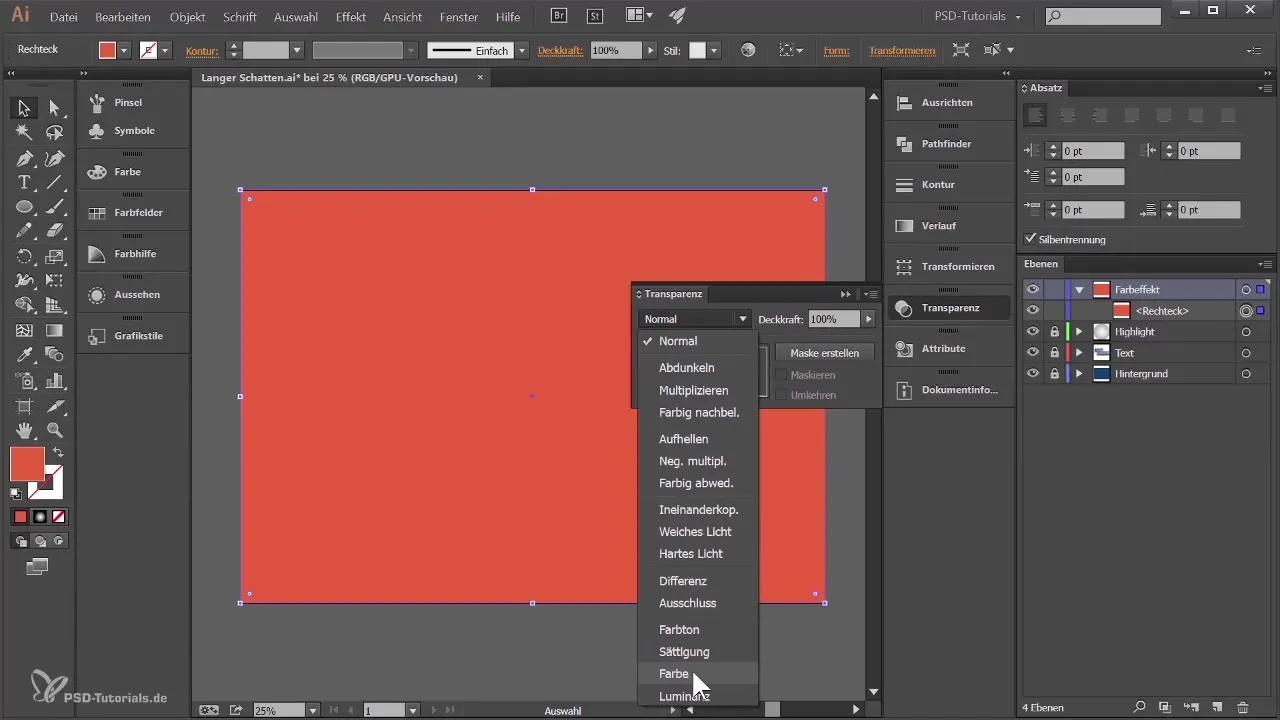This screenshot has height=720, width=1280.
Task: Select the Artboard tool
Action: pyautogui.click(x=24, y=405)
